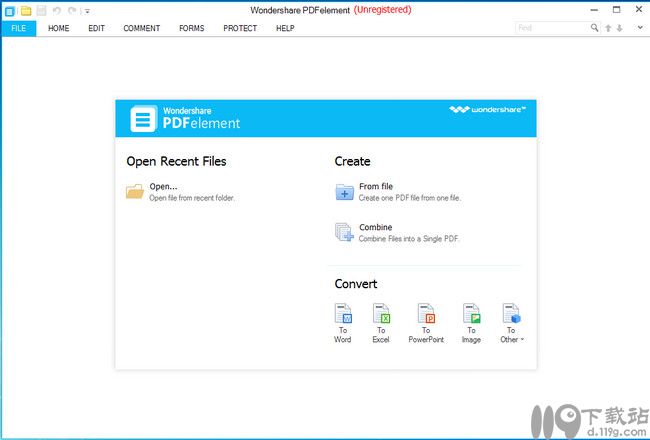This screenshot has height=440, width=650.
Task: Click the PDFelement logo icon in the banner
Action: 143,119
